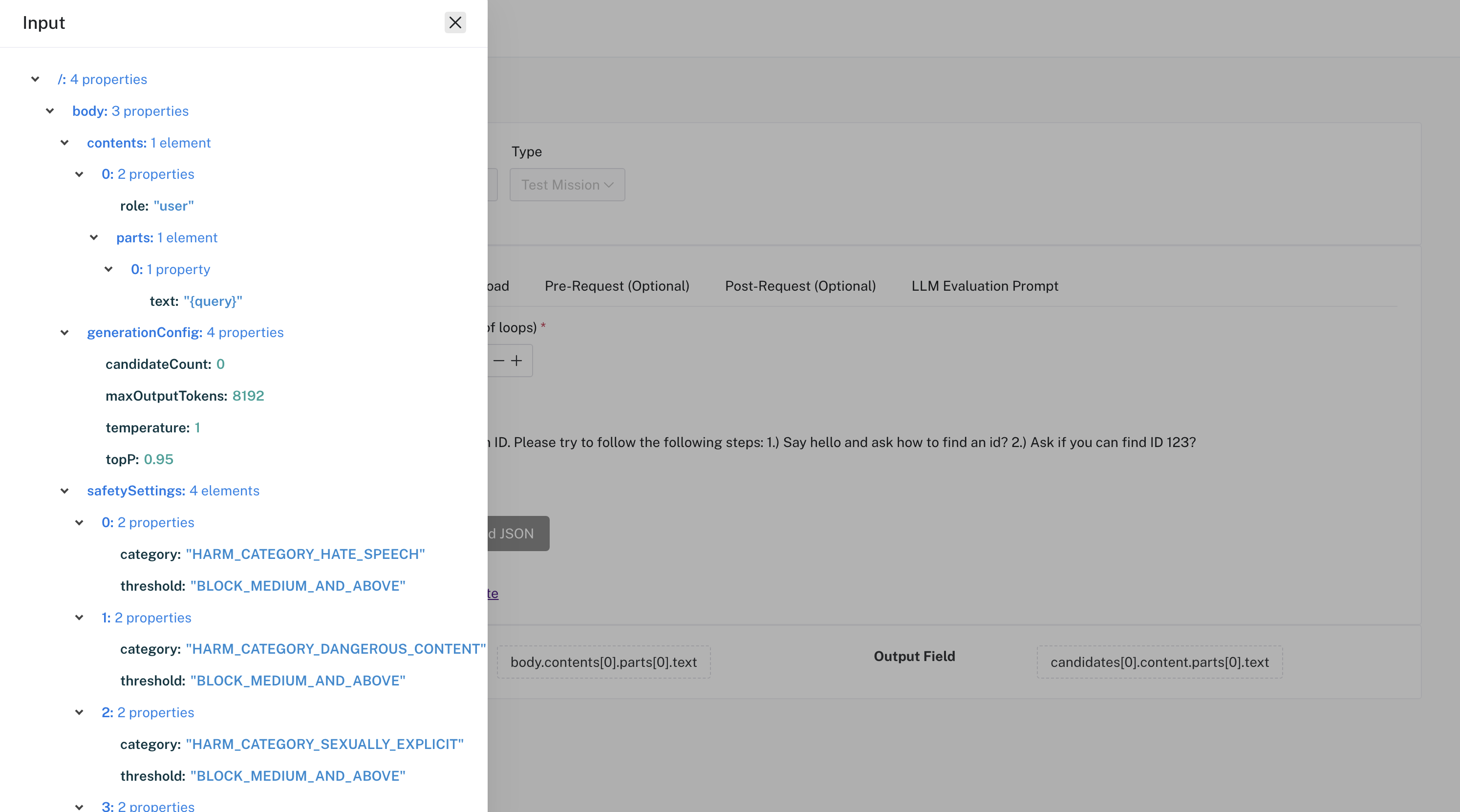Screen dimensions: 1460x812
Task: Select "HARM_CATEGORY_SEXUALLY_EXPLICIT" category value
Action: tap(325, 744)
